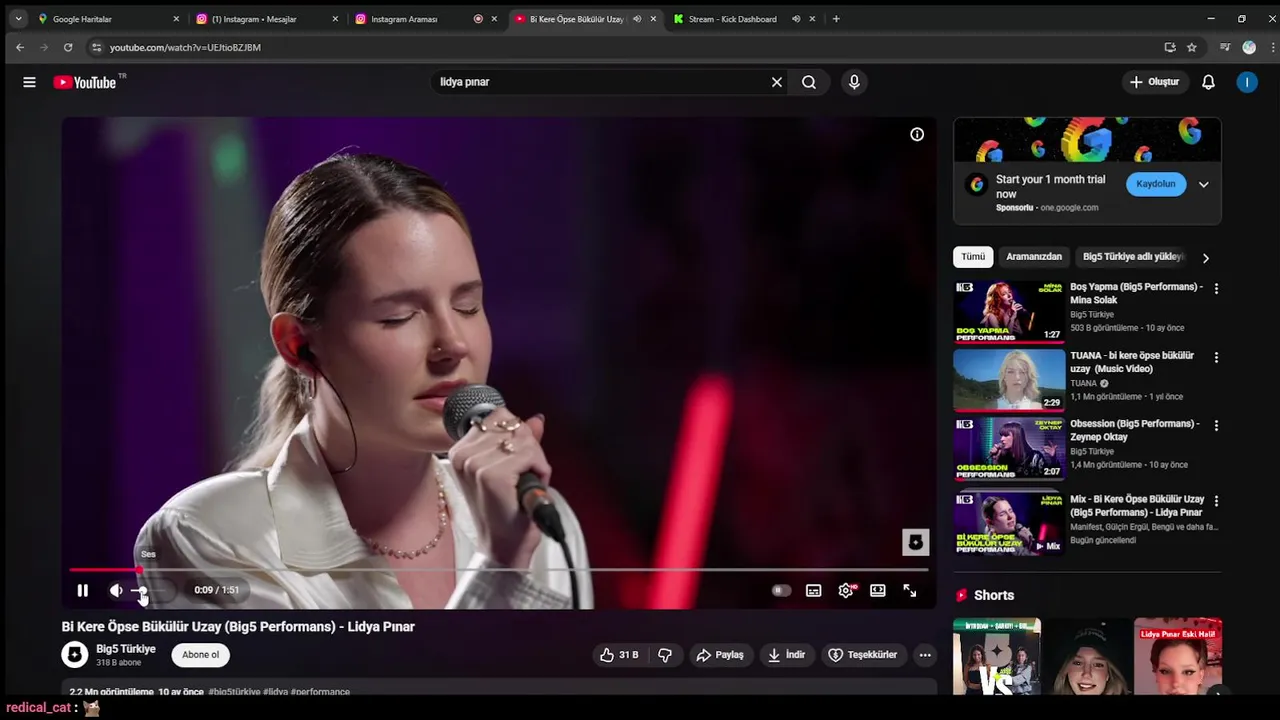Open a new browser tab

coord(836,19)
